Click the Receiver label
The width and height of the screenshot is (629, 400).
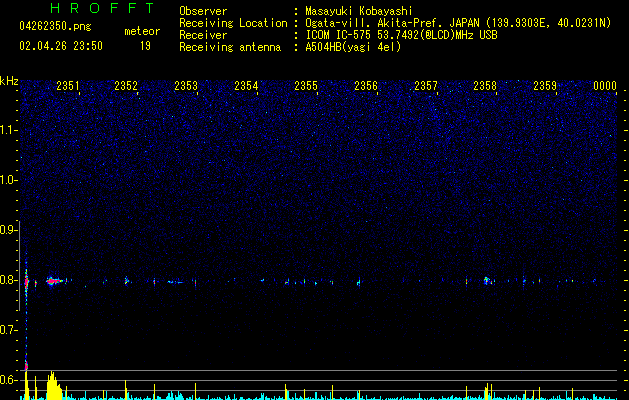pyautogui.click(x=203, y=35)
